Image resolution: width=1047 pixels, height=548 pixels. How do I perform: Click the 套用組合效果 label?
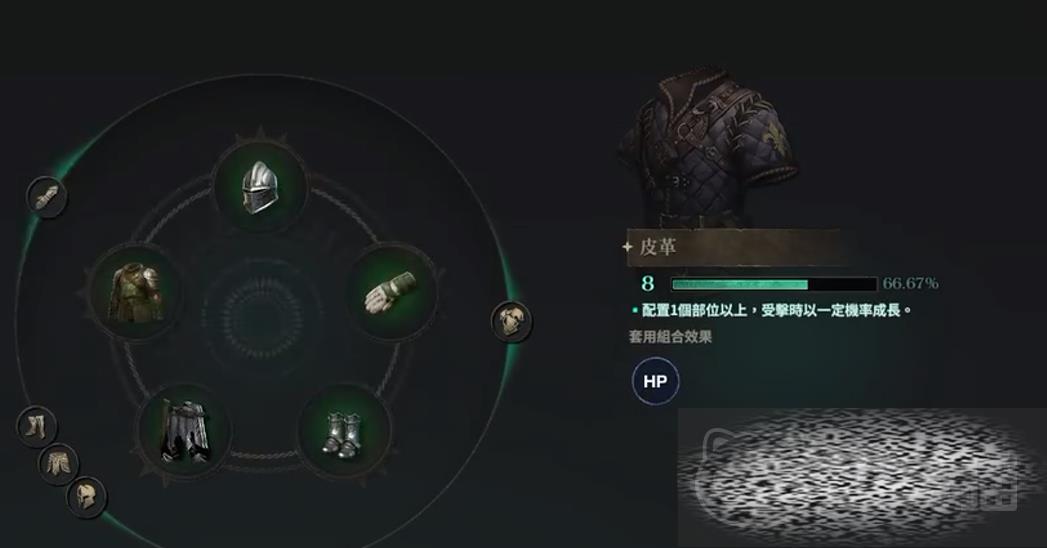pos(670,336)
